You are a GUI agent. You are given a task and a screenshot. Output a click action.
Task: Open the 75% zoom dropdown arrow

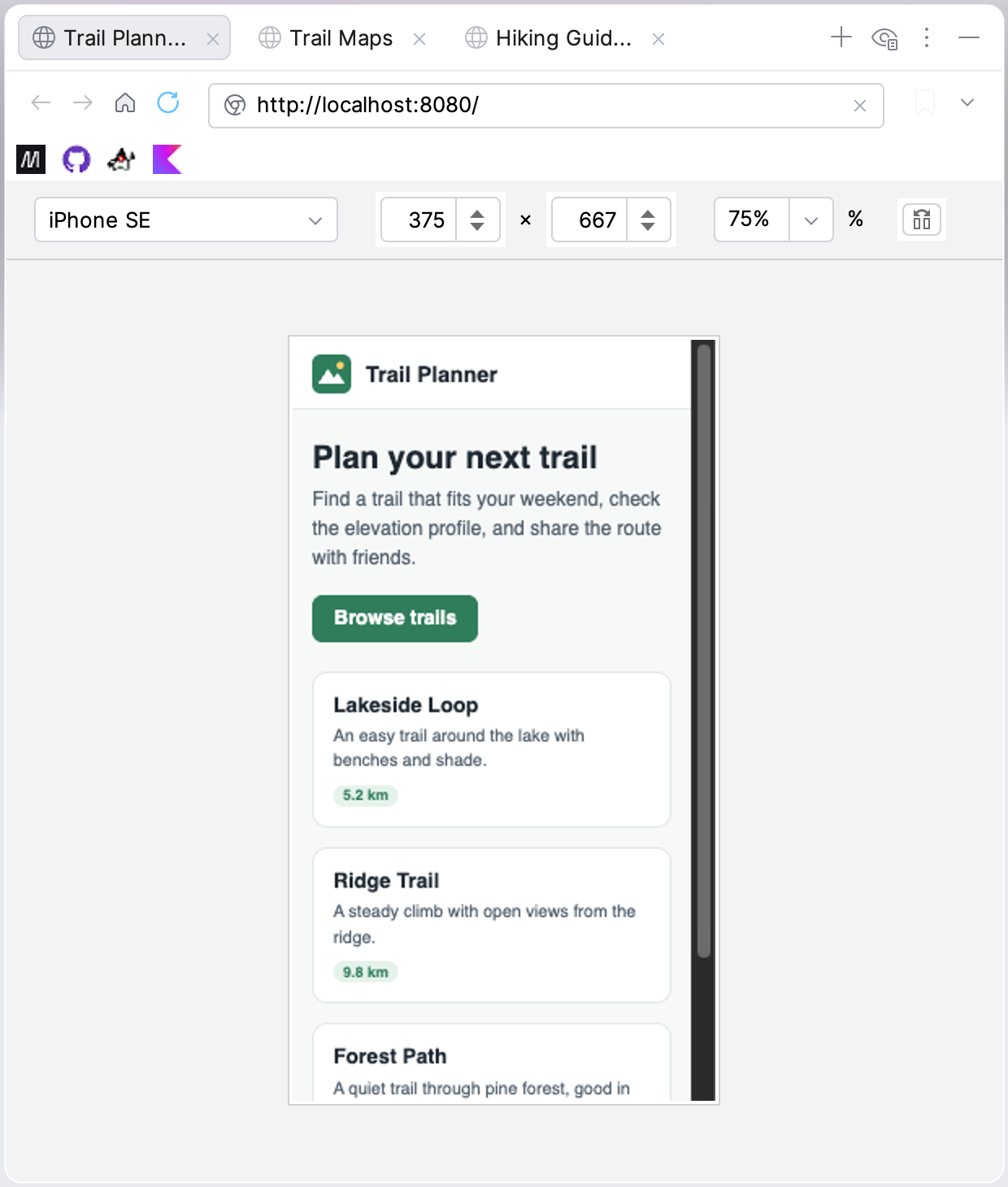[811, 220]
